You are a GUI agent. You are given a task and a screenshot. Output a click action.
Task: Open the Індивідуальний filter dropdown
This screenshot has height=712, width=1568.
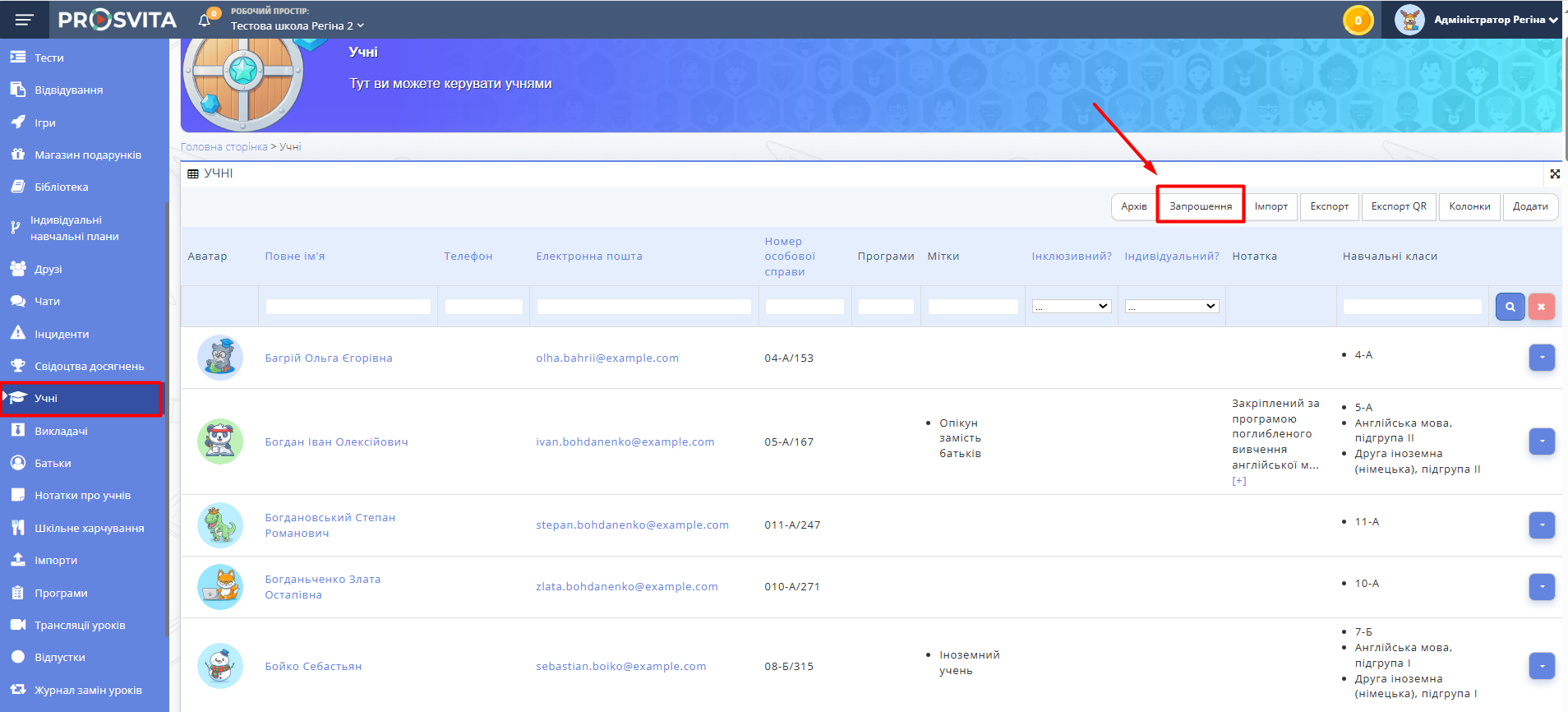[1172, 306]
